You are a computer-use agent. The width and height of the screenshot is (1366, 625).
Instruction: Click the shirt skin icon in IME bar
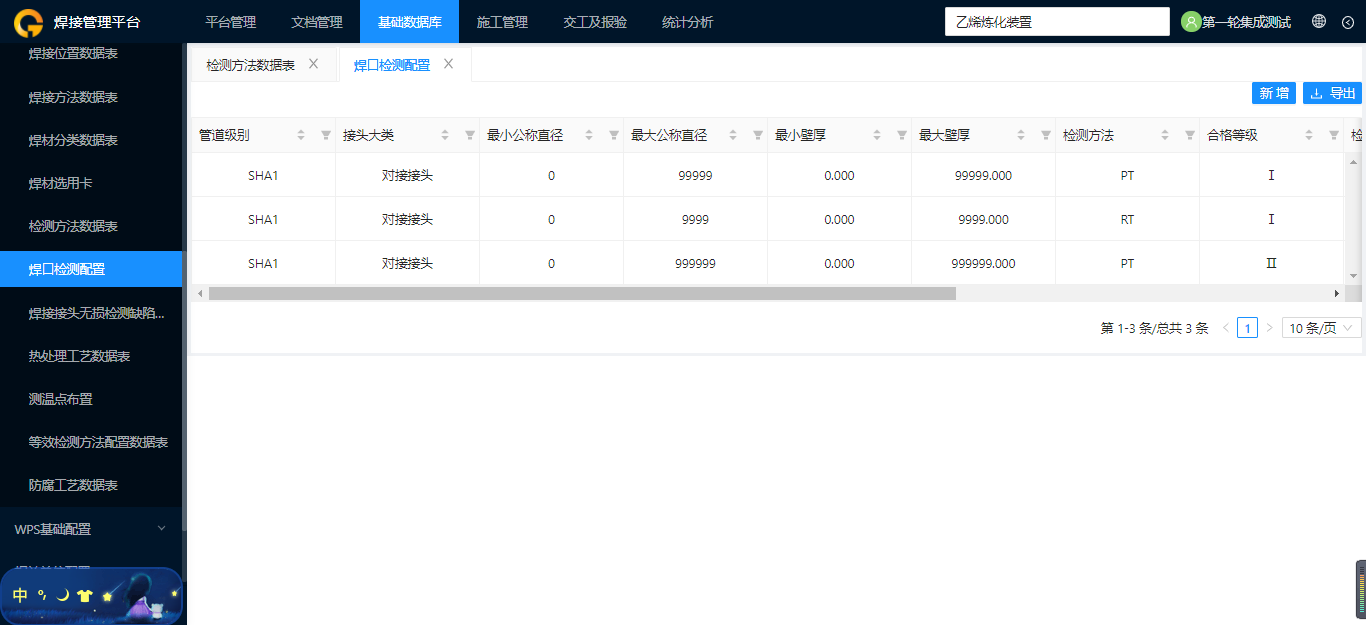(84, 595)
